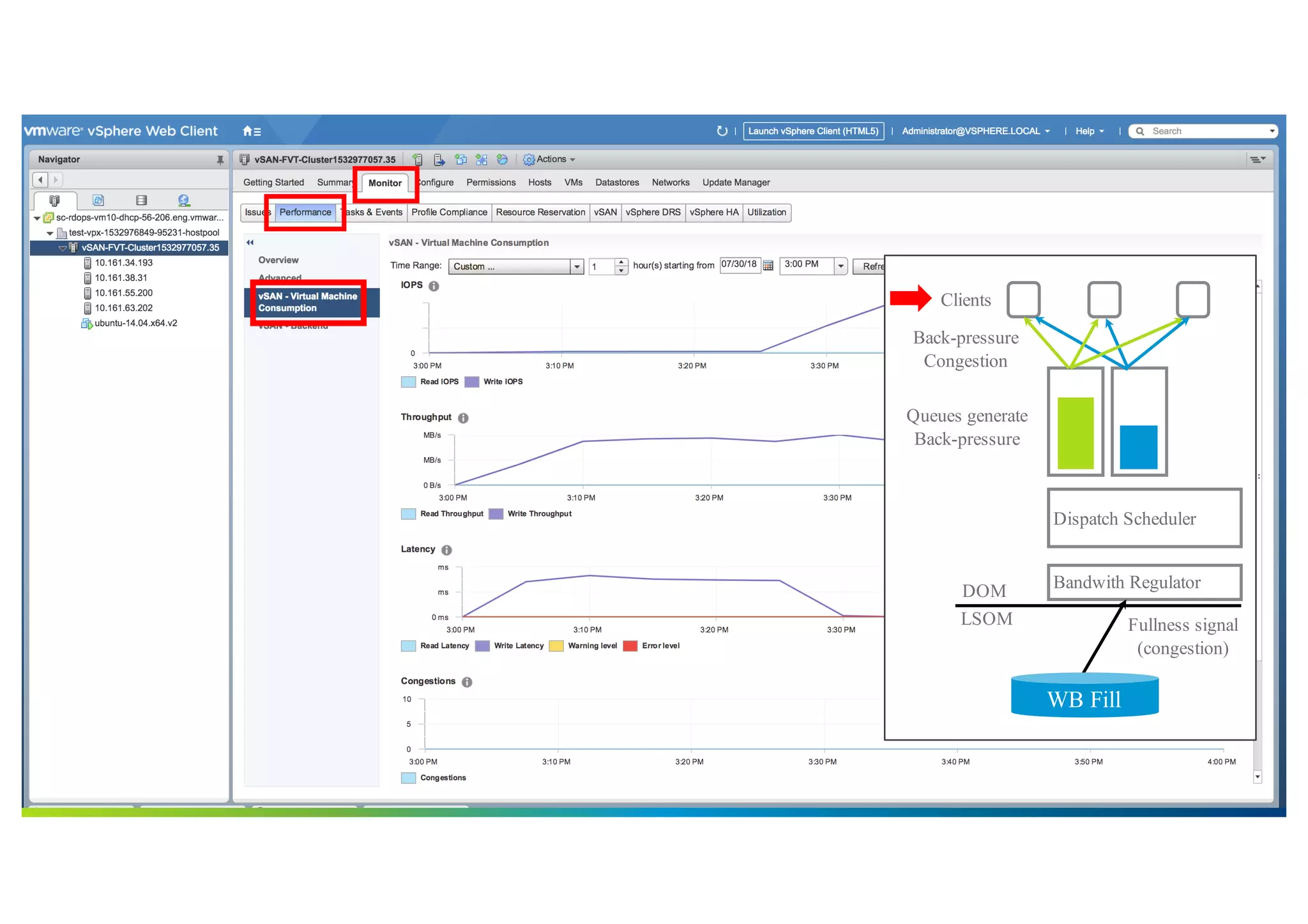This screenshot has height=924, width=1308.
Task: Click the Read IOPS legend swatch
Action: (408, 382)
